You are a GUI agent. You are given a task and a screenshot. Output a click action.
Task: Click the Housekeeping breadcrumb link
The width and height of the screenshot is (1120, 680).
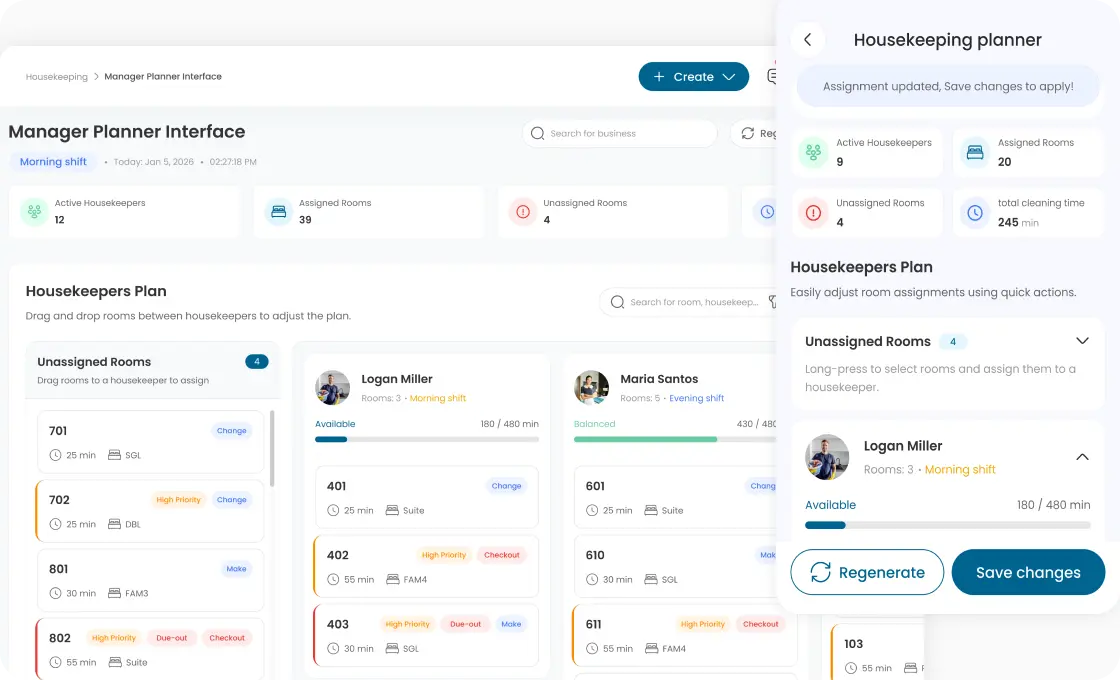point(57,77)
